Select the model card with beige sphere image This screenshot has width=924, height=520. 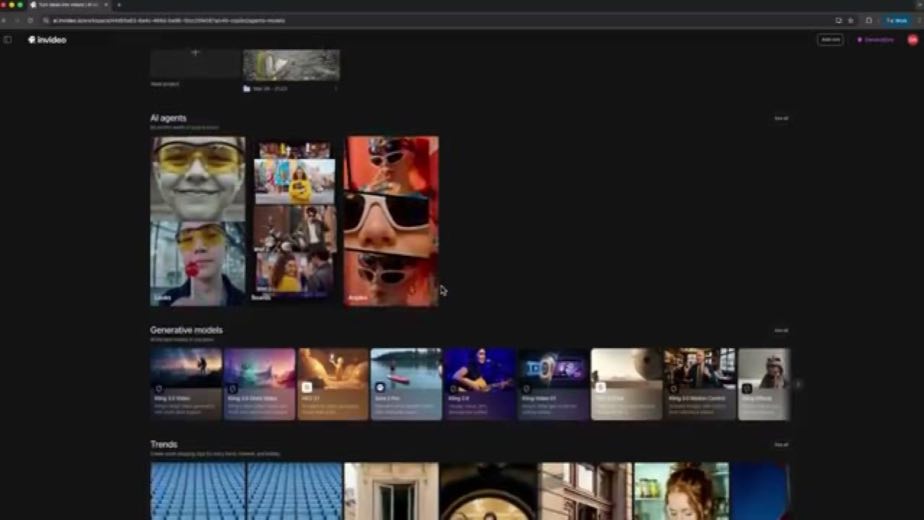(626, 384)
